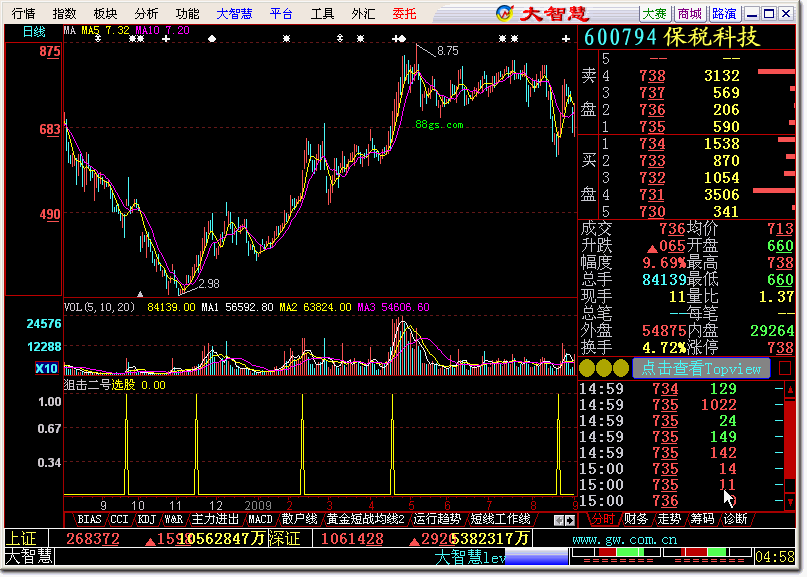Select the 诊断 tab in right panel
Screen dimensions: 807x577
(x=735, y=519)
